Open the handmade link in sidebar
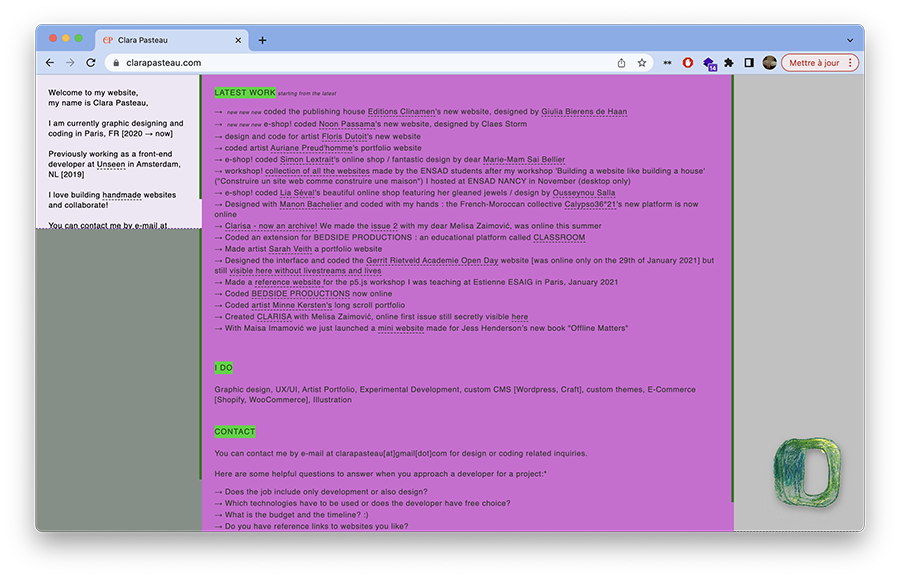Image resolution: width=900 pixels, height=579 pixels. pyautogui.click(x=122, y=195)
